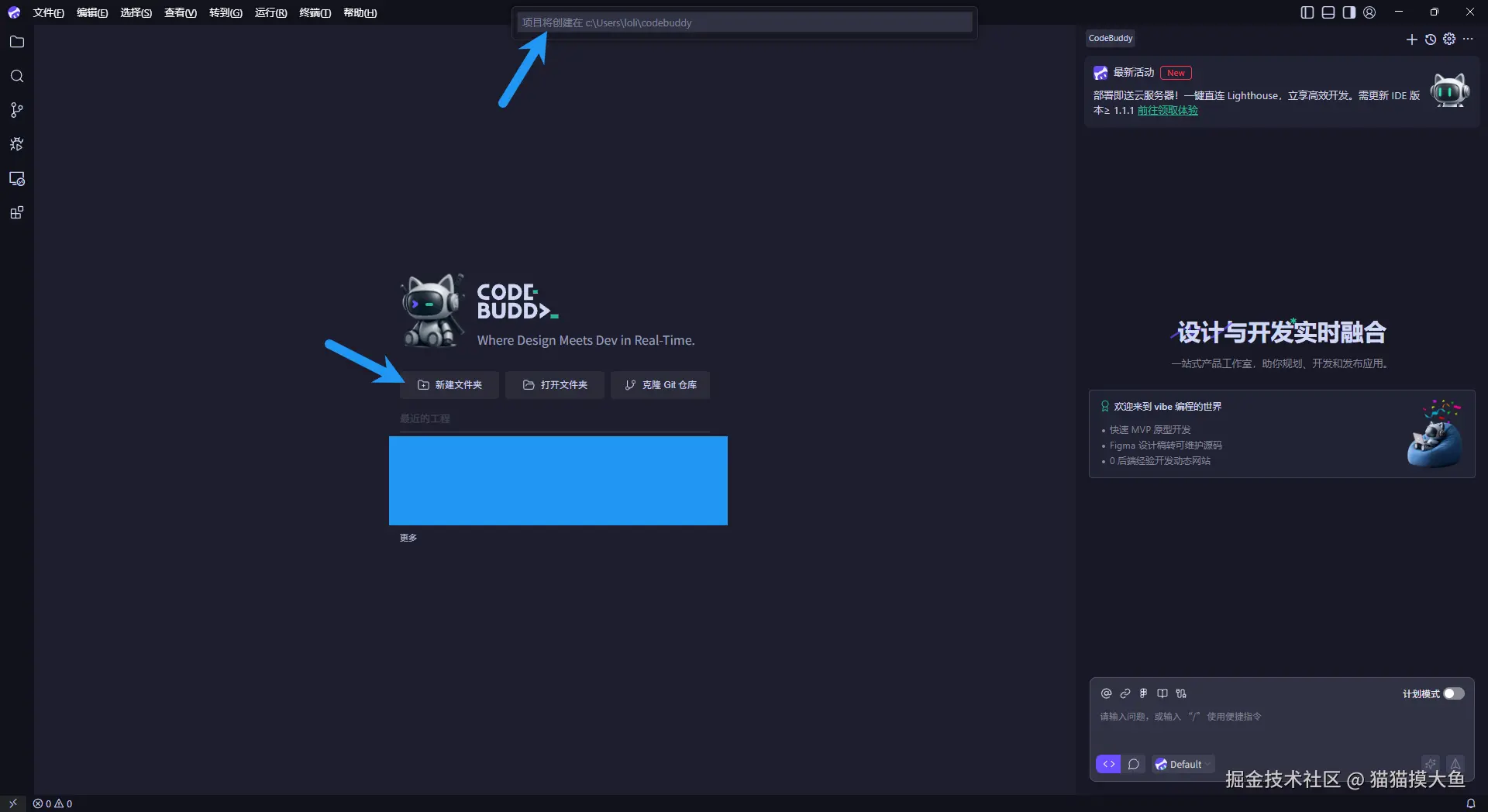Screen dimensions: 1488x812
Task: Click the link attachment icon in chat box
Action: pos(1125,693)
